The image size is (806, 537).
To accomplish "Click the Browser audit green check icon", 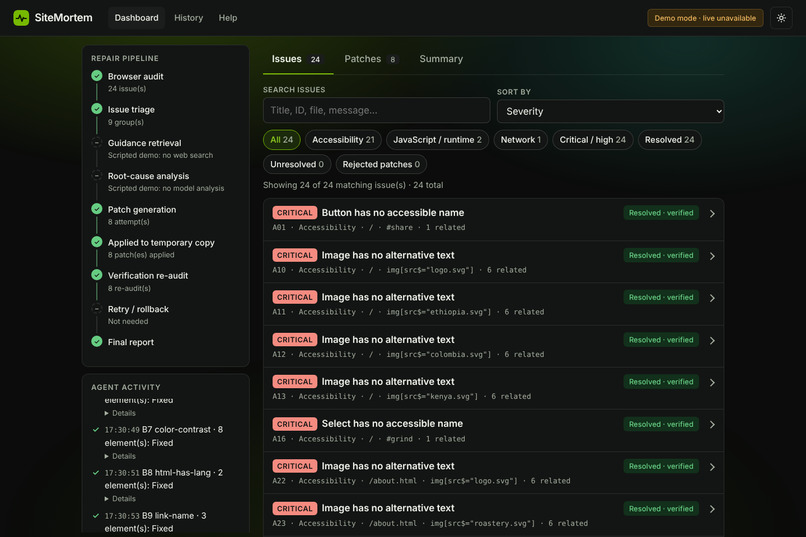I will (x=97, y=76).
